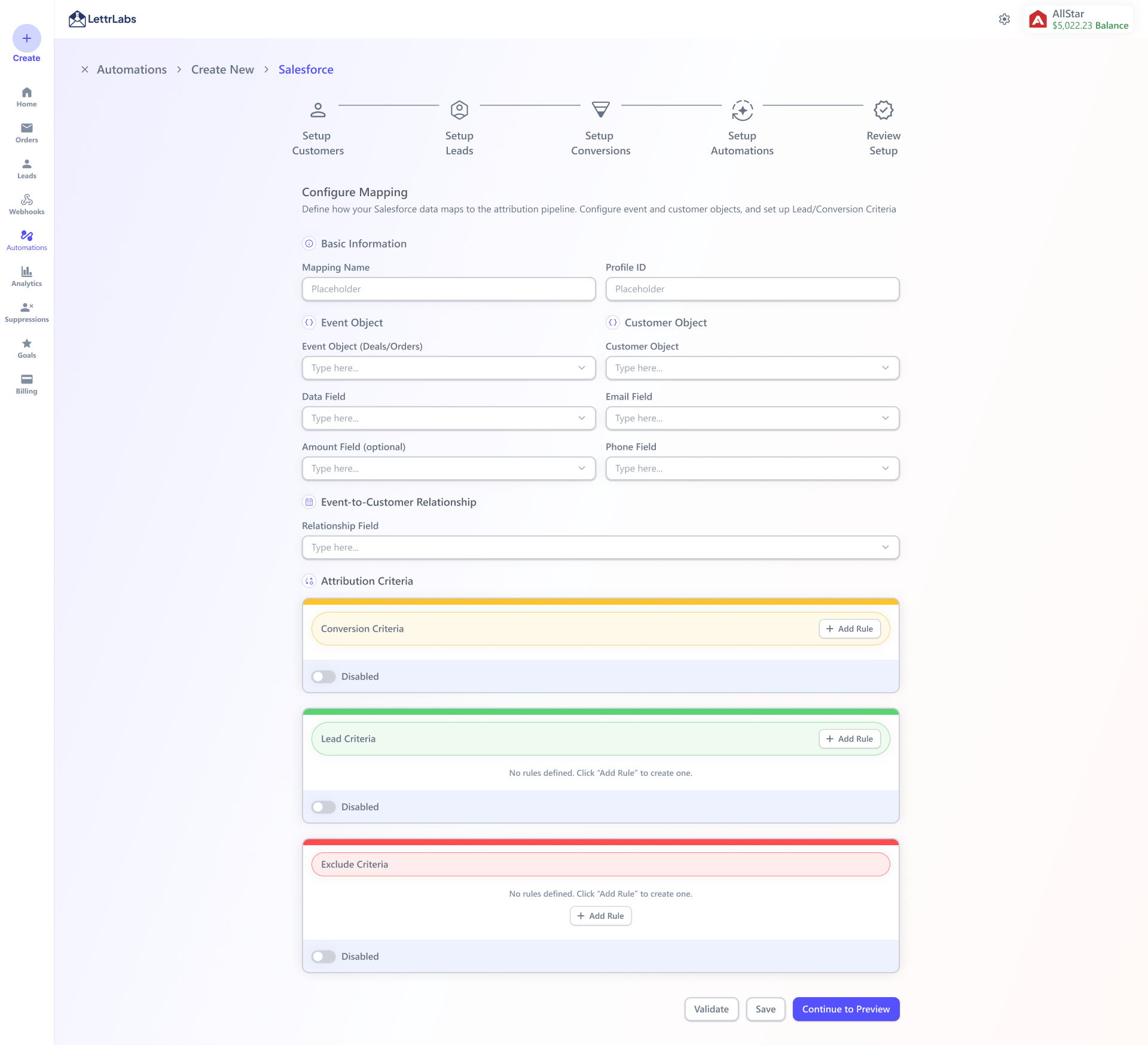Open the AllStar account badge
Image resolution: width=1148 pixels, height=1045 pixels.
(1079, 19)
